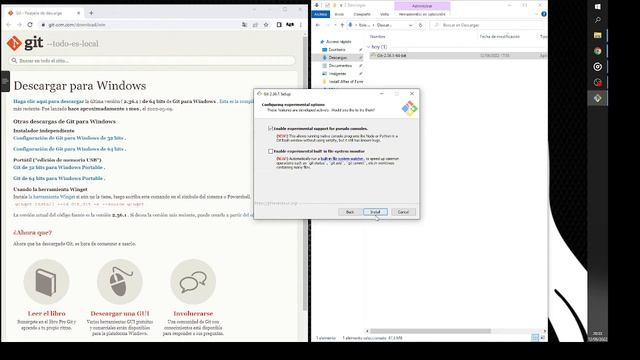This screenshot has height=360, width=640.
Task: Open the sidebar toggle on git page
Action: pyautogui.click(x=5, y=81)
